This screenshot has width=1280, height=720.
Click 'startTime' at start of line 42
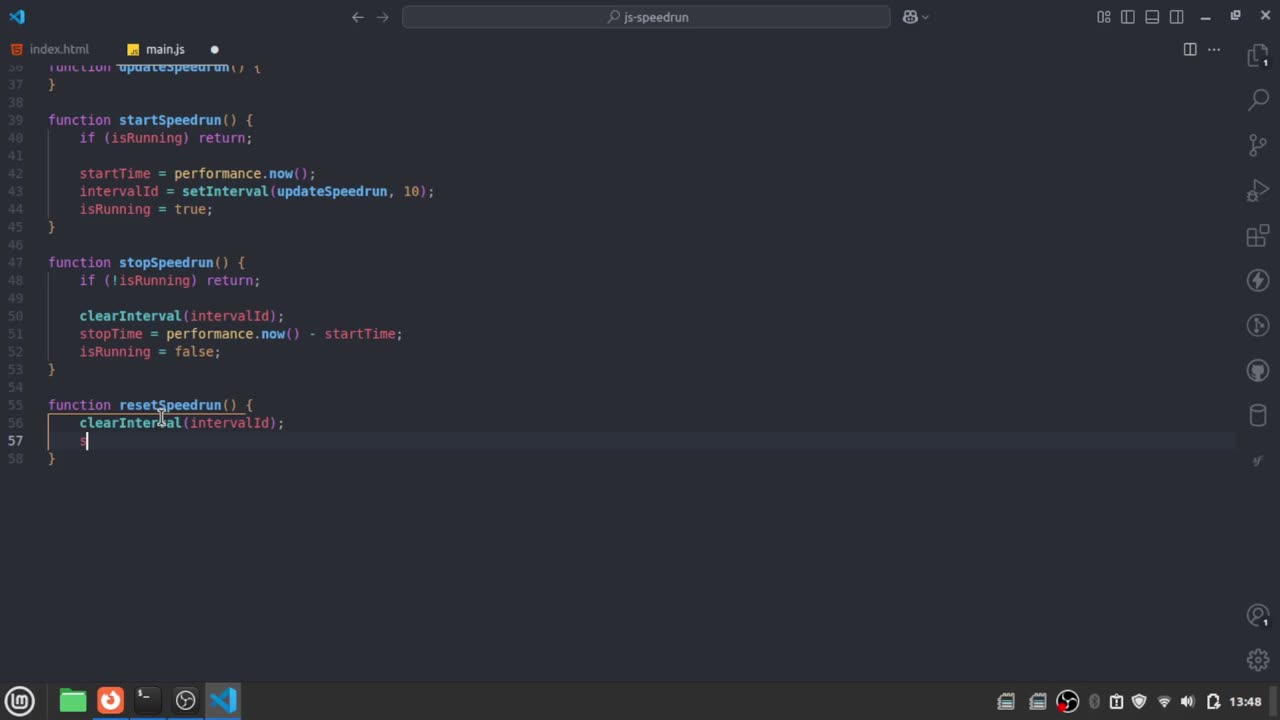pyautogui.click(x=115, y=174)
